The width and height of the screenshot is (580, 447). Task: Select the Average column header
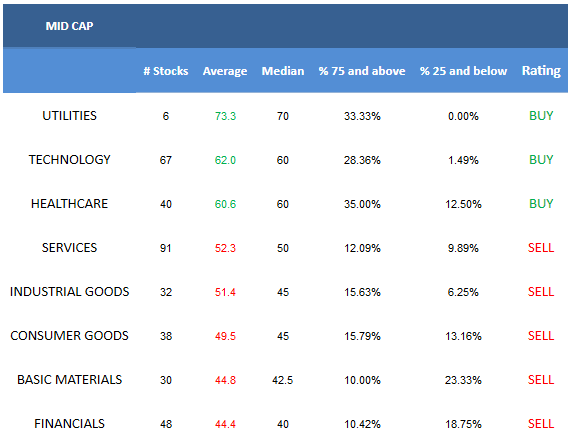(225, 71)
